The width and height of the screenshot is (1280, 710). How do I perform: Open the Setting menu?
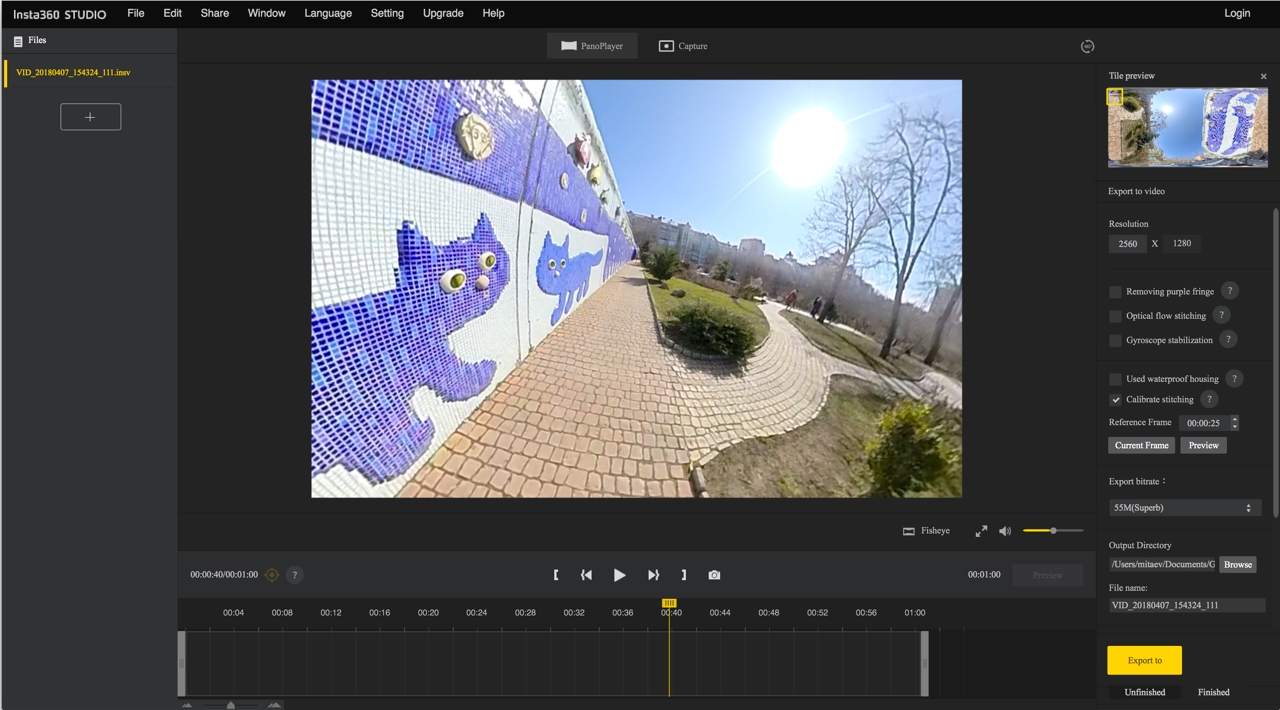(387, 13)
